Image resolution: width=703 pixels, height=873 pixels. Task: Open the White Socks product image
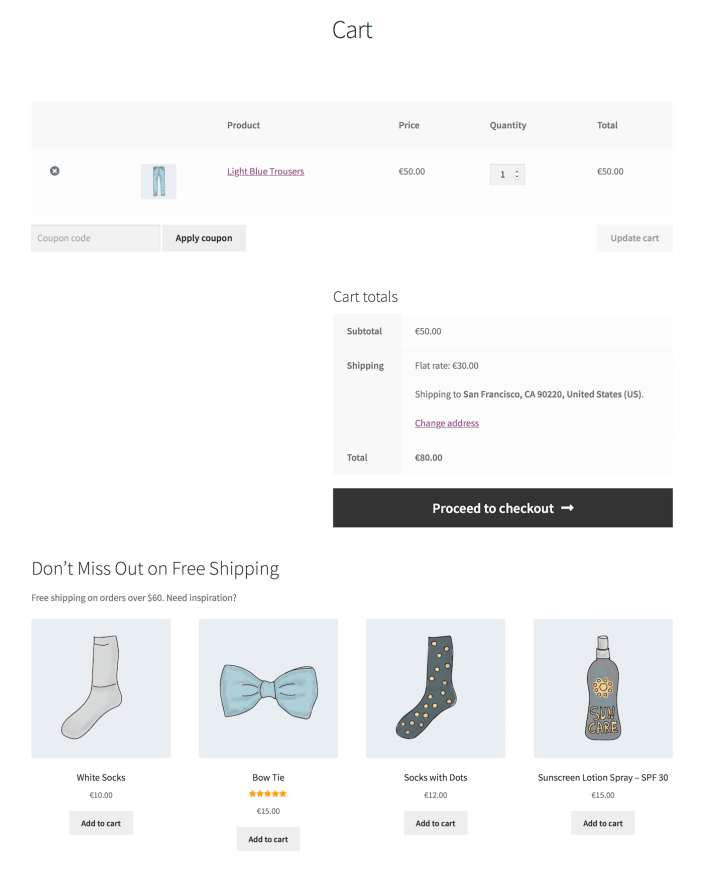[x=101, y=688]
